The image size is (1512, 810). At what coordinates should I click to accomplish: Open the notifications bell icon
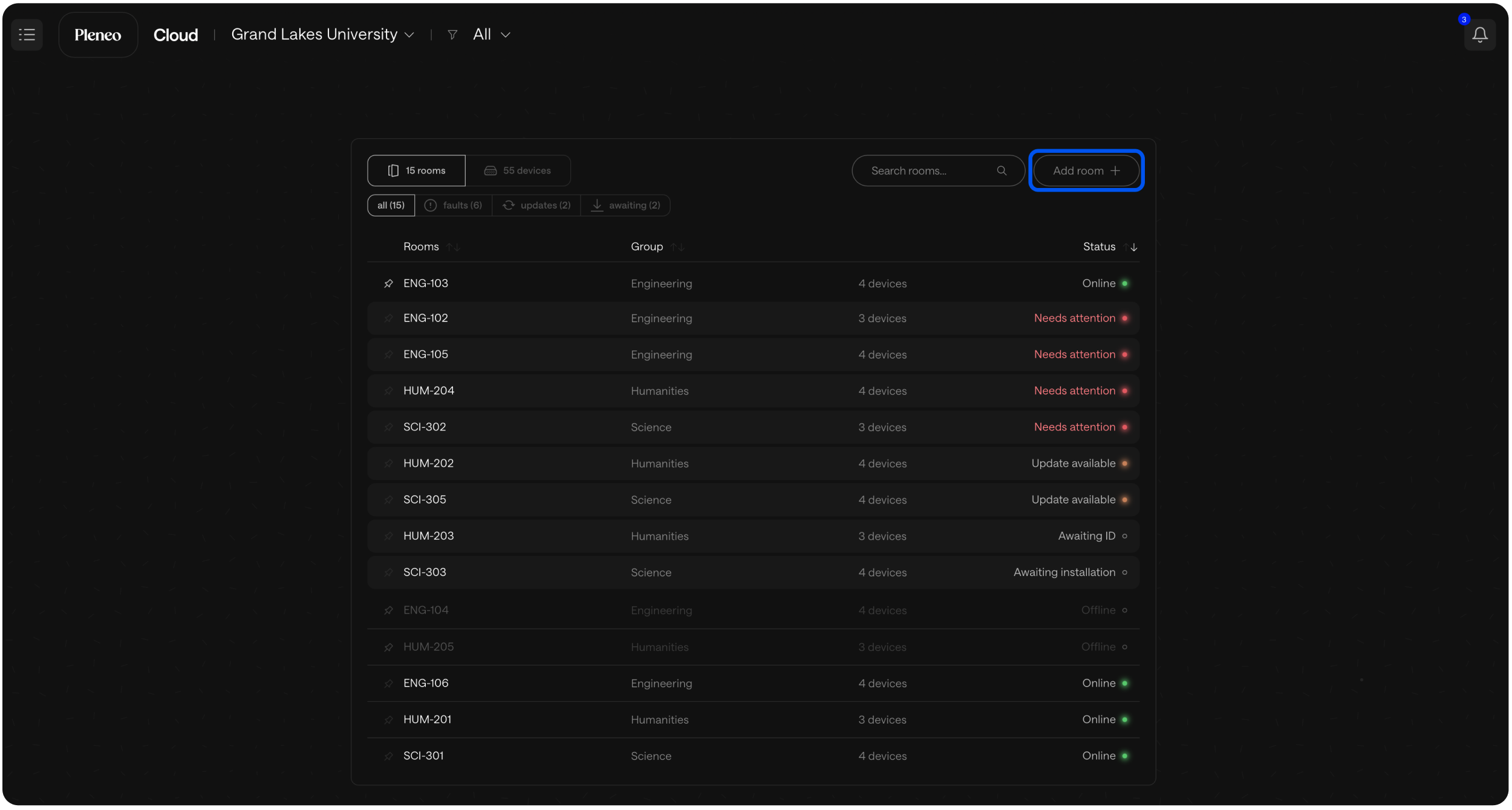pyautogui.click(x=1479, y=35)
